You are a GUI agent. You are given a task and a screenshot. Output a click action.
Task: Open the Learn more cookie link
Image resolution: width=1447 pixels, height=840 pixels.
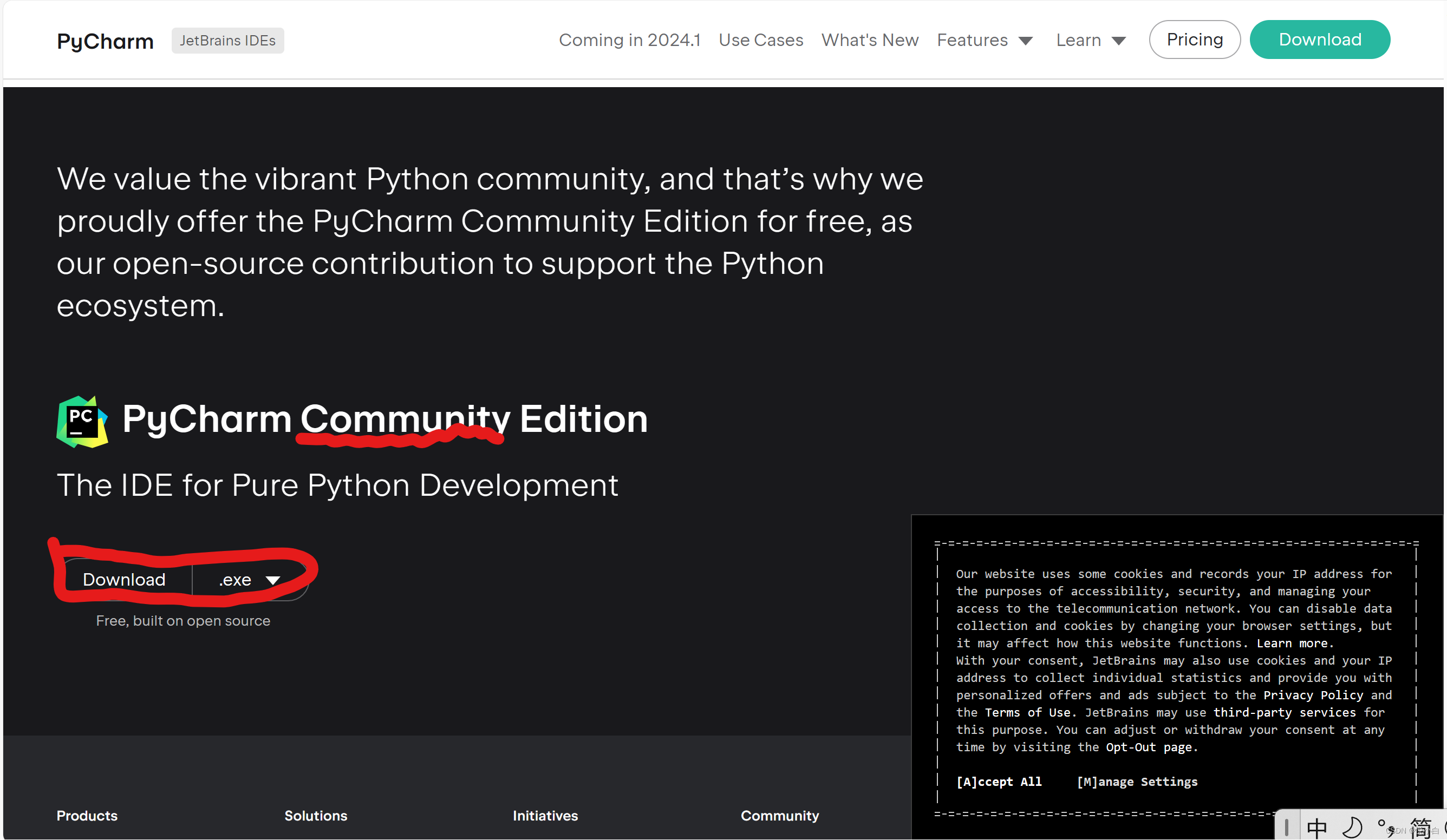point(1294,643)
